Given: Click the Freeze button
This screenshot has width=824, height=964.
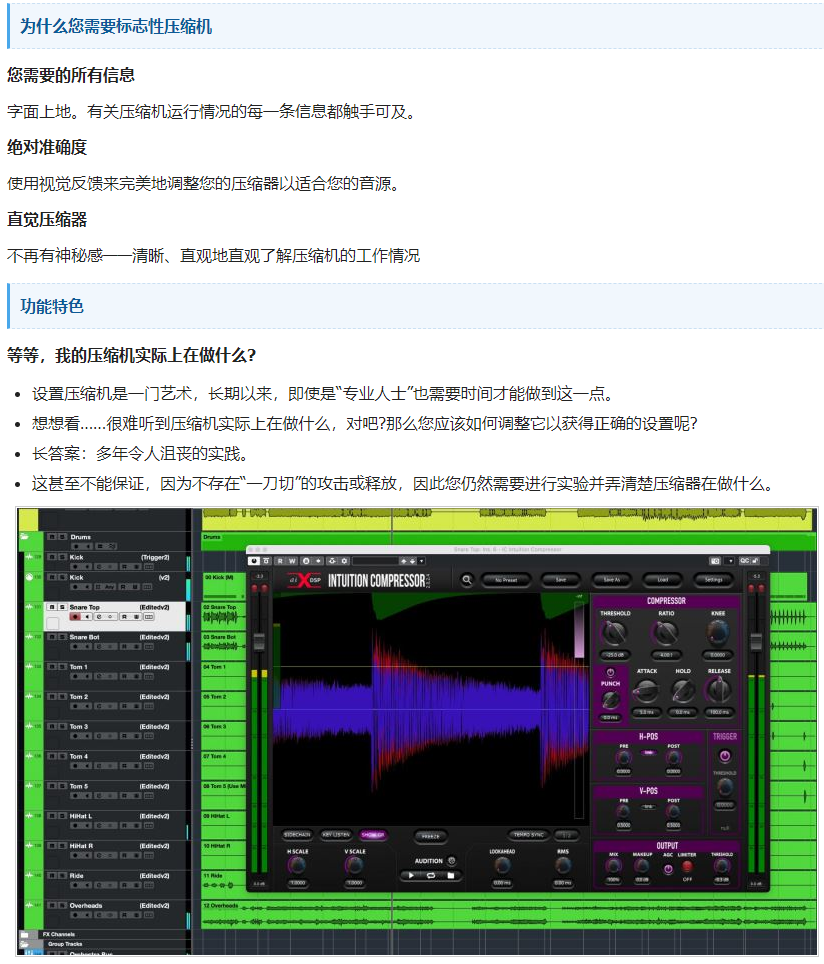Looking at the screenshot, I should [x=430, y=836].
